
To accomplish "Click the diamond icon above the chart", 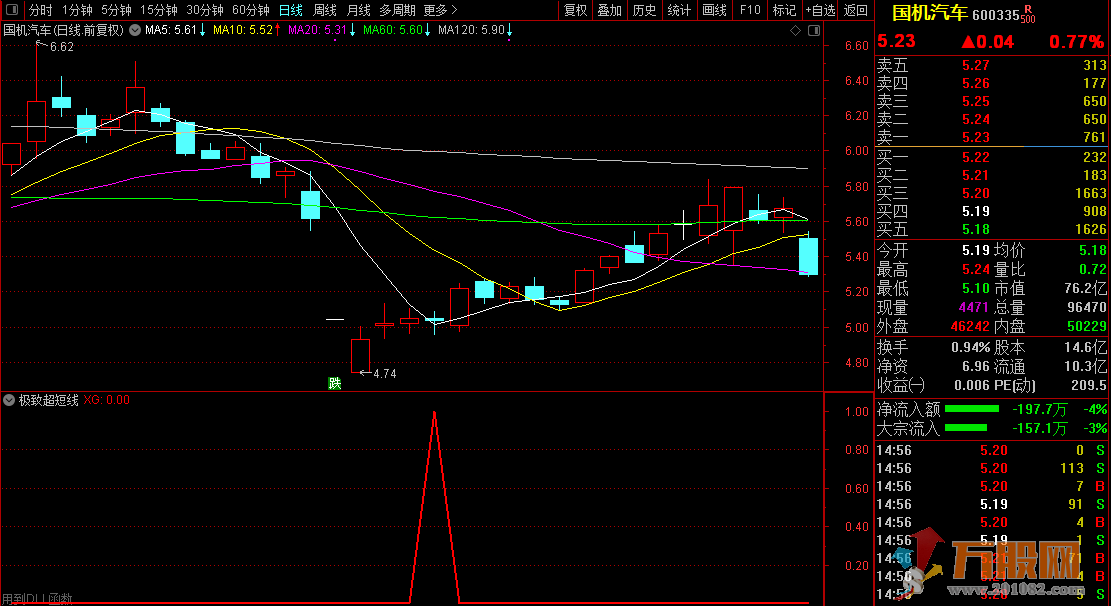I will point(795,30).
